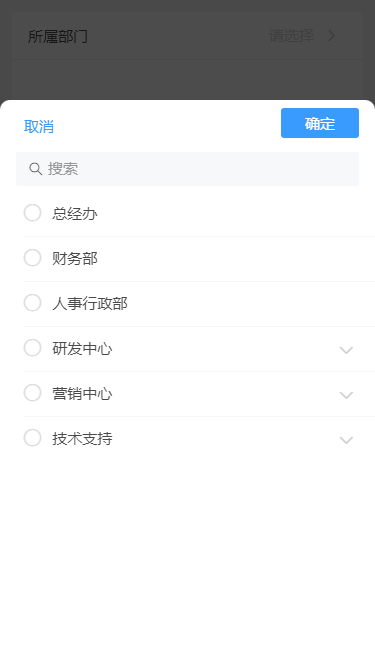Click the arrow beside 请选择
Screen dimensions: 375x667
coord(332,36)
